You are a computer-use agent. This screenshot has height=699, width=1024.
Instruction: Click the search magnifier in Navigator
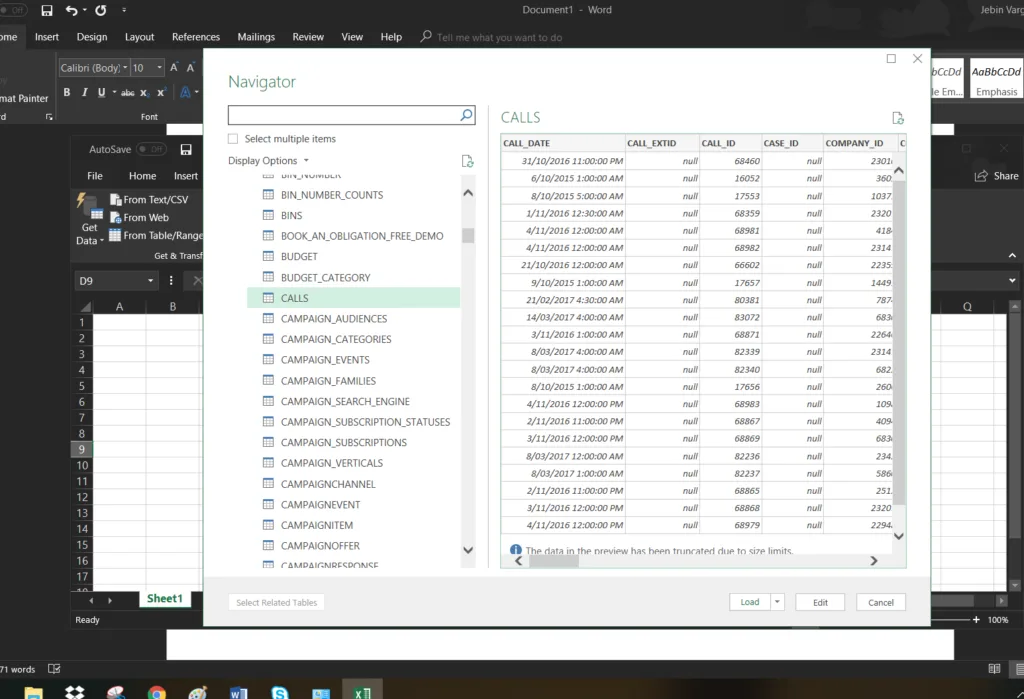(466, 115)
